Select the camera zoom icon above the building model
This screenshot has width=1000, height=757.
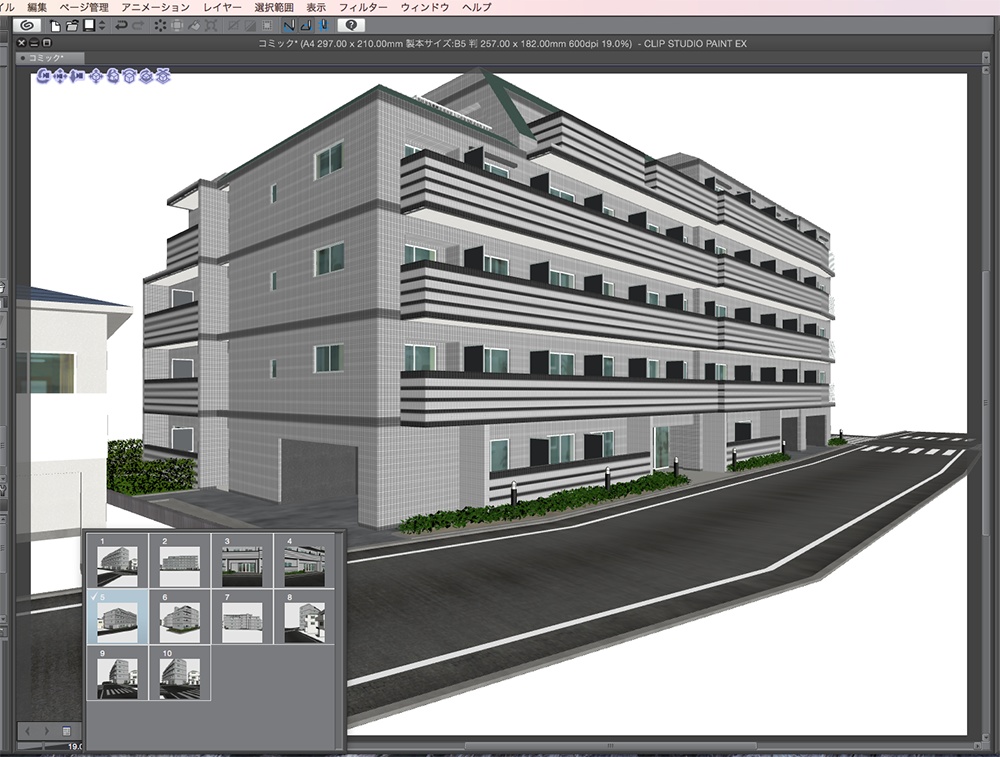coord(75,77)
